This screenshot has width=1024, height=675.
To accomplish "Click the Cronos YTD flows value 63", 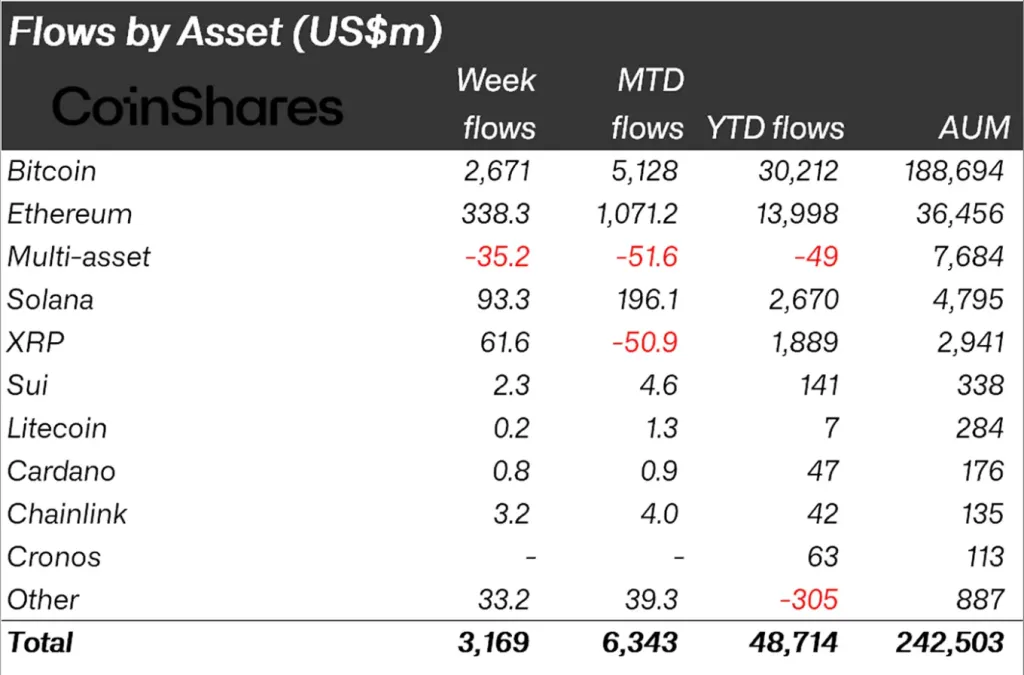I will (x=822, y=557).
